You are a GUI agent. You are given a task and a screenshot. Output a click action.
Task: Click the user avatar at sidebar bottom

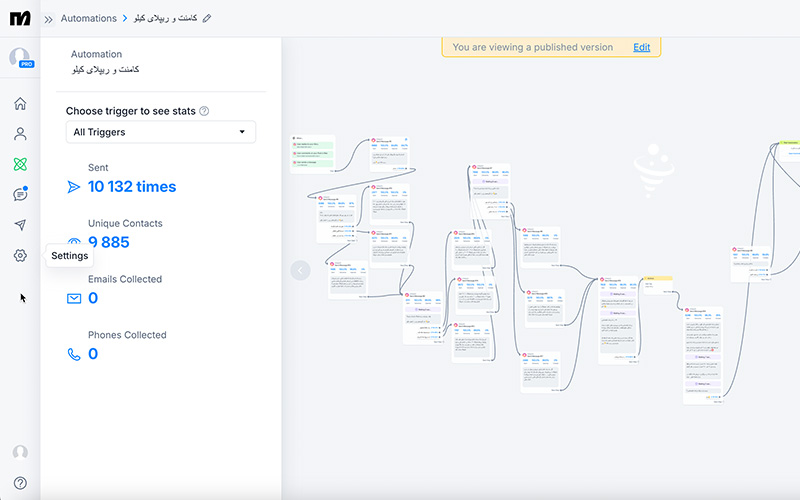coord(20,453)
